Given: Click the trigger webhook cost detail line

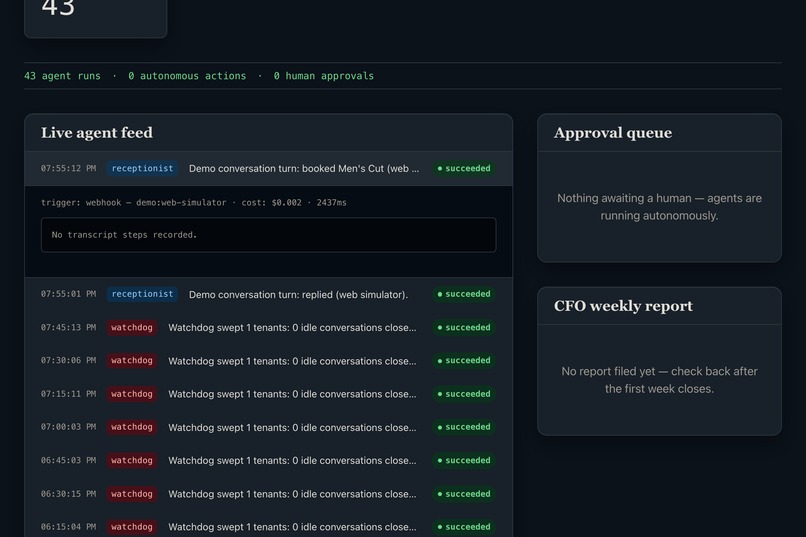Looking at the screenshot, I should tap(194, 202).
